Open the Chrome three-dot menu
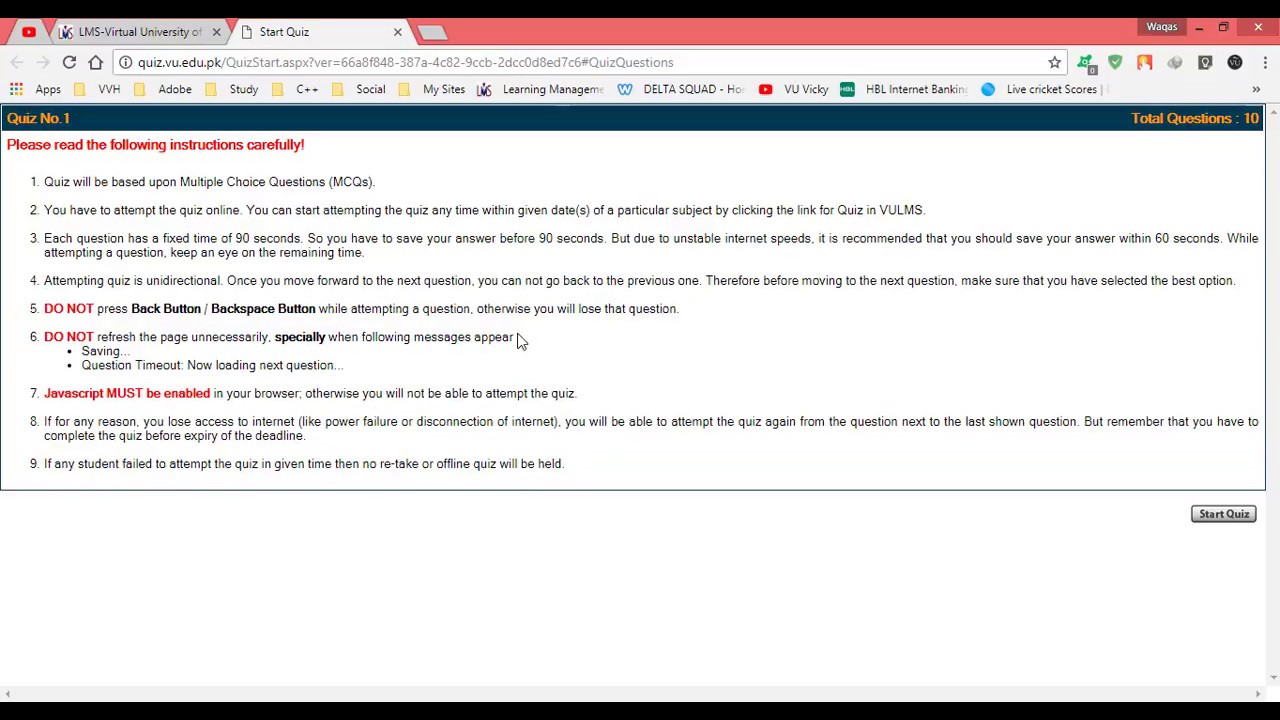 pos(1265,62)
